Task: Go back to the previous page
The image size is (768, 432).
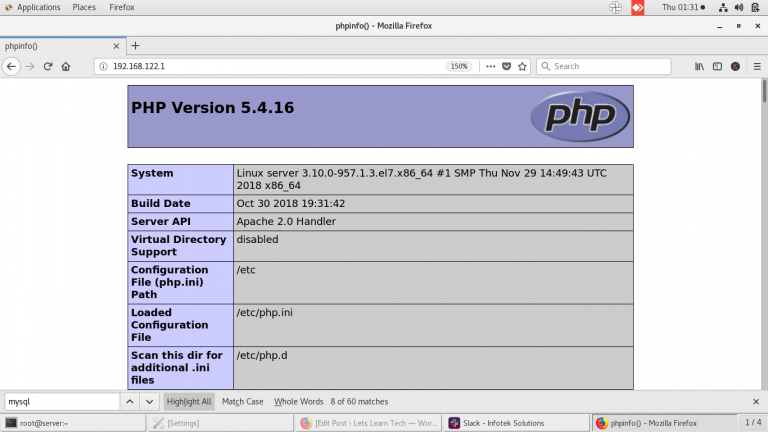Action: pyautogui.click(x=11, y=66)
